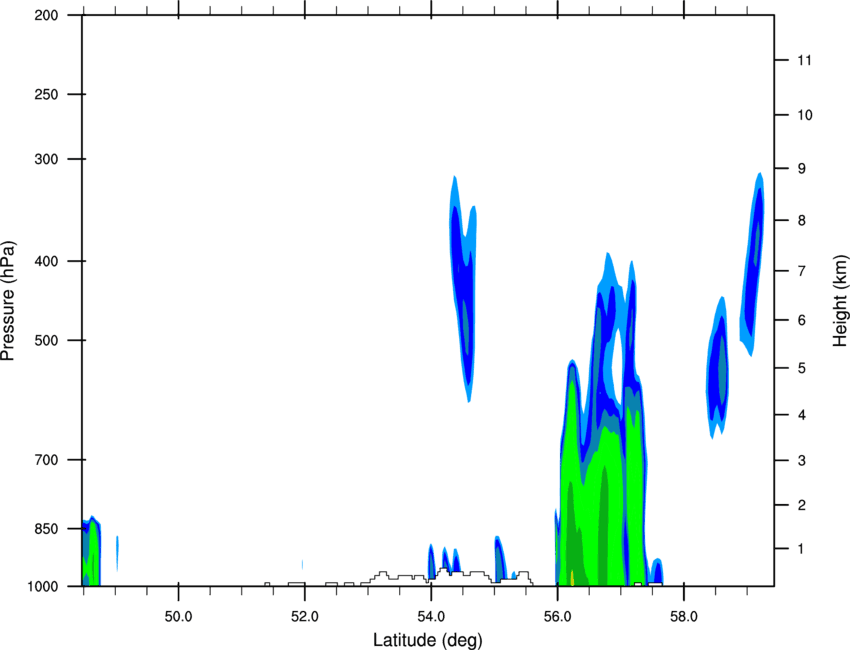The height and width of the screenshot is (650, 850).
Task: Click the 400 pressure tick label
Action: pyautogui.click(x=46, y=261)
